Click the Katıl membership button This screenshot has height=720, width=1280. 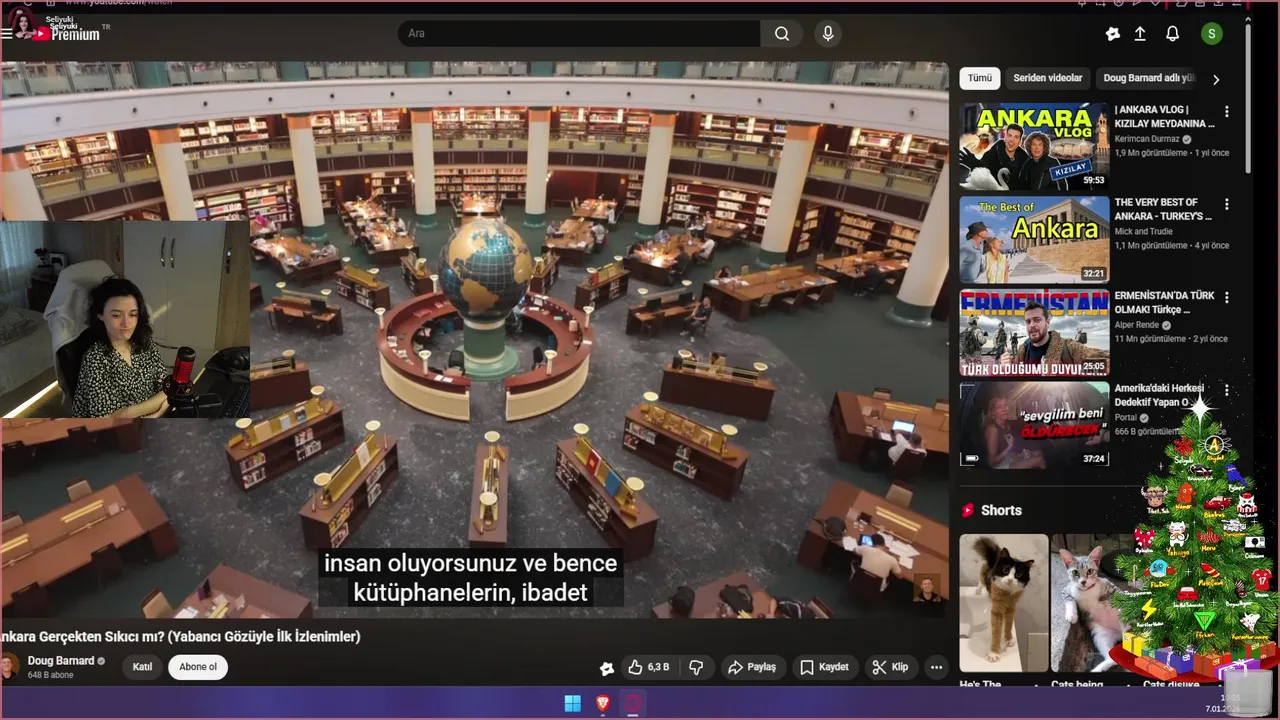(x=143, y=667)
